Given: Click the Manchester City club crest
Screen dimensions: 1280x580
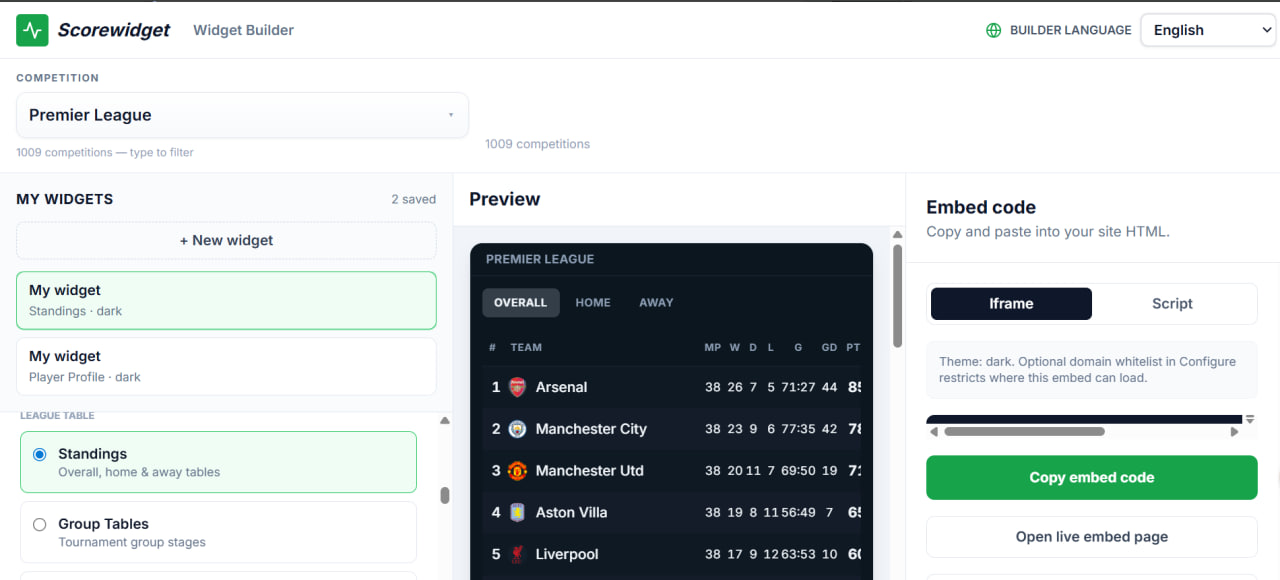Looking at the screenshot, I should (517, 429).
